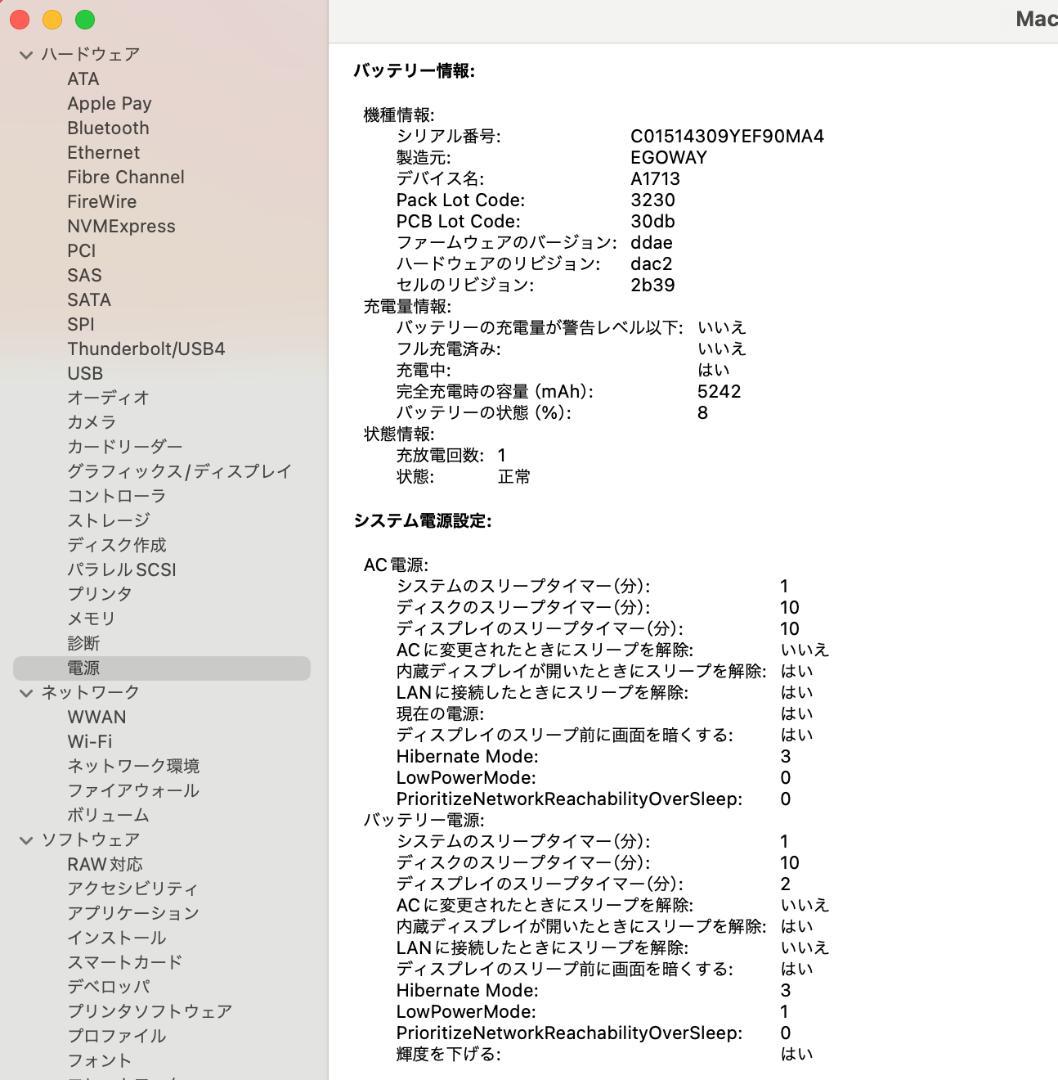Open Thunderbolt/USB4 in the sidebar

[146, 349]
